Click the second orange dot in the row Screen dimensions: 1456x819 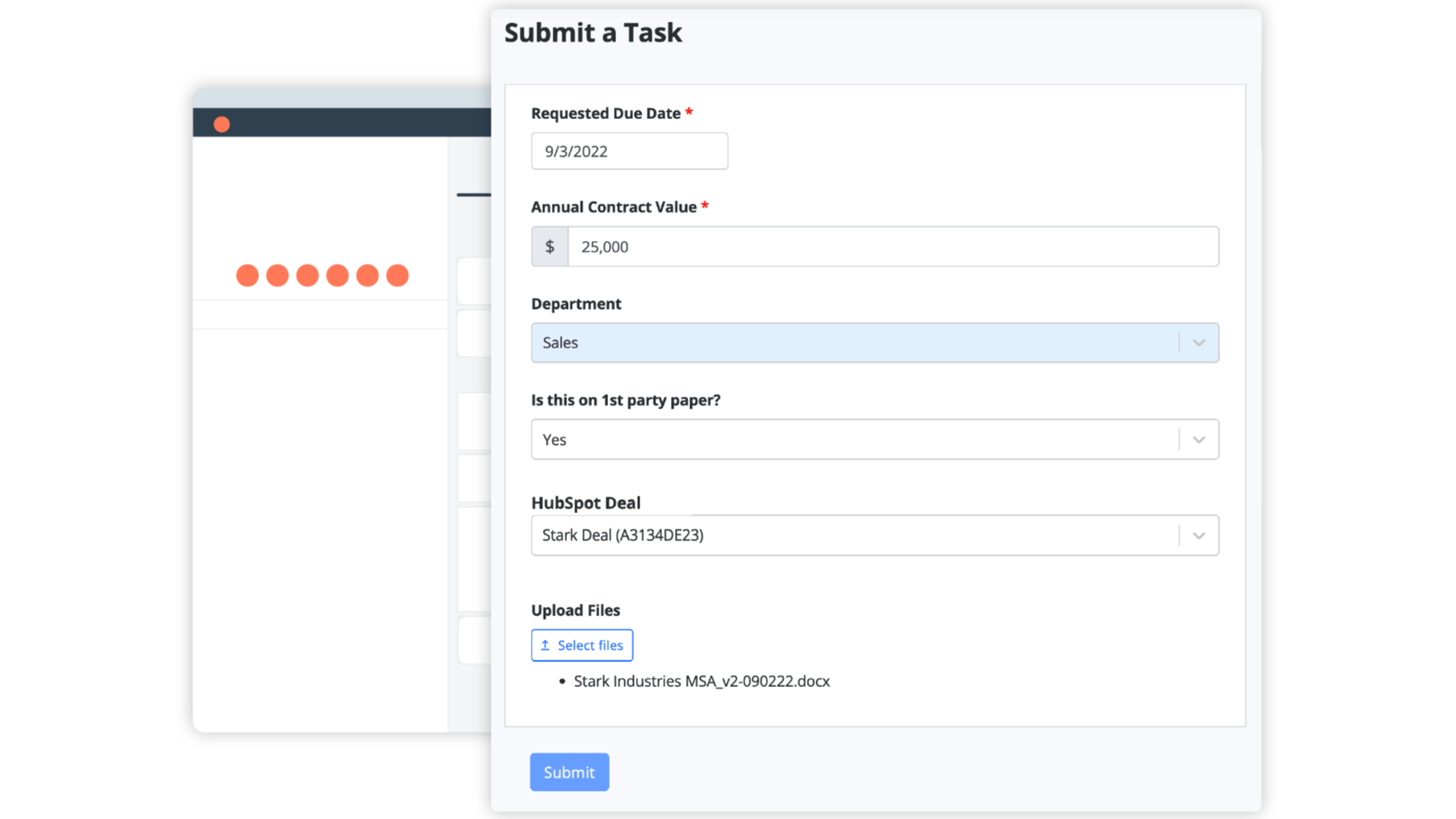278,276
